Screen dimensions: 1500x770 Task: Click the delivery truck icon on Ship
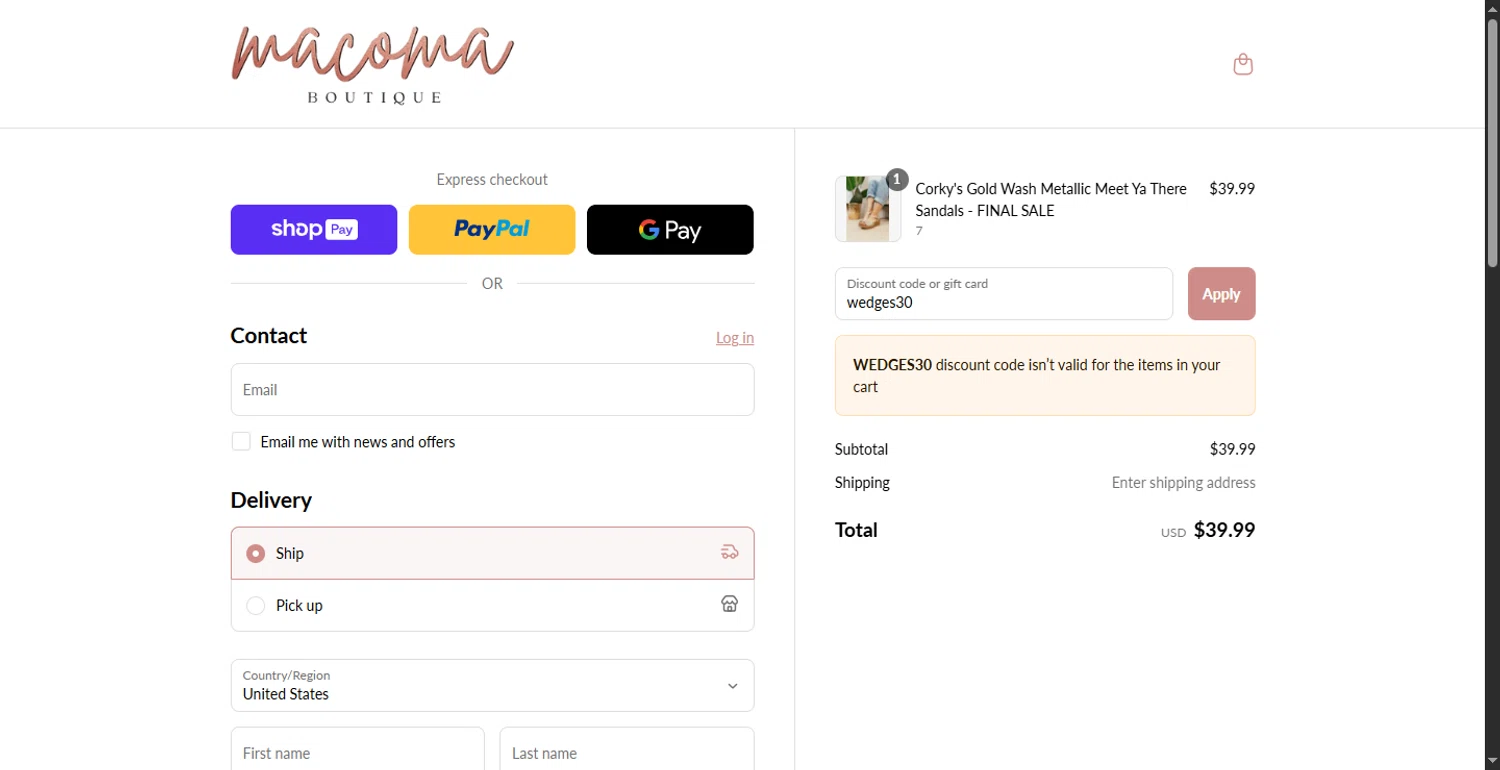[x=730, y=552]
